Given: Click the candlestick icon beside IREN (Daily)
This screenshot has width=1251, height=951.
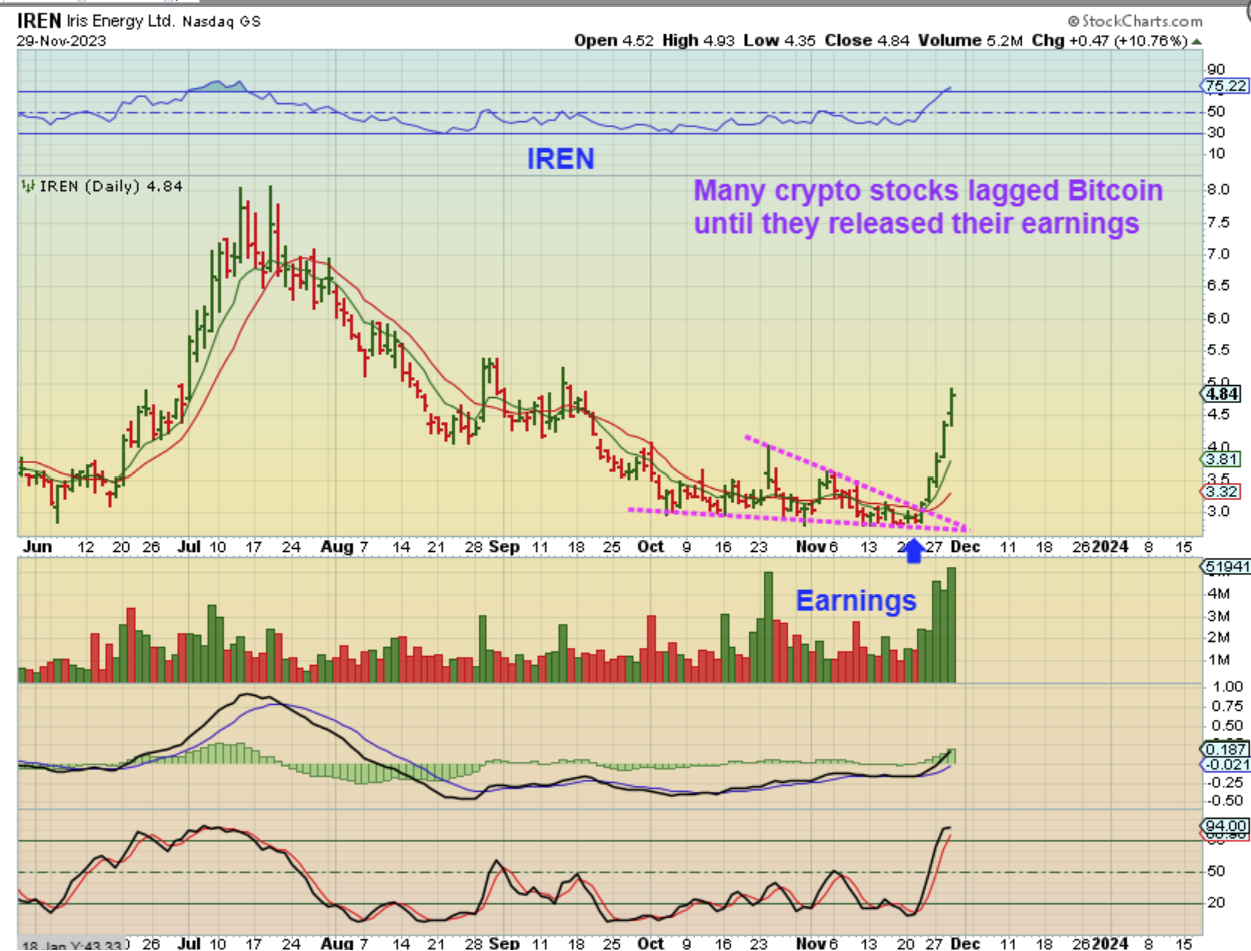Looking at the screenshot, I should click(29, 185).
